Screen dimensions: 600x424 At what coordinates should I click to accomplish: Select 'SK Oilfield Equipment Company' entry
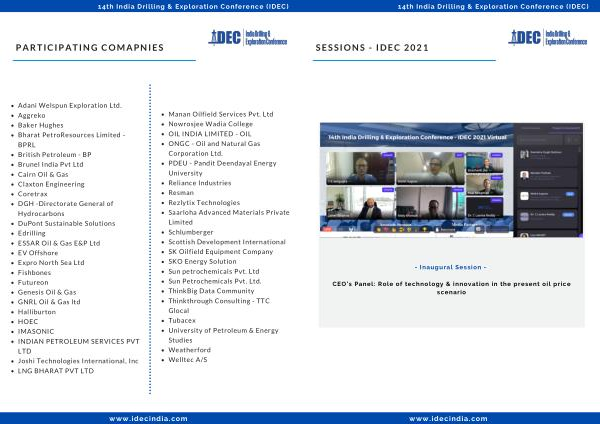tap(221, 251)
